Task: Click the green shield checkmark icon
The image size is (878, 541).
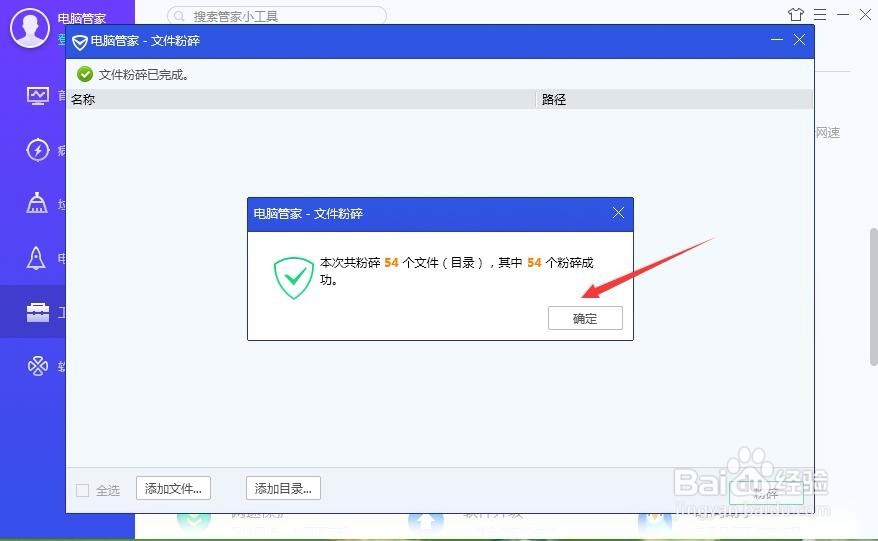Action: 293,278
